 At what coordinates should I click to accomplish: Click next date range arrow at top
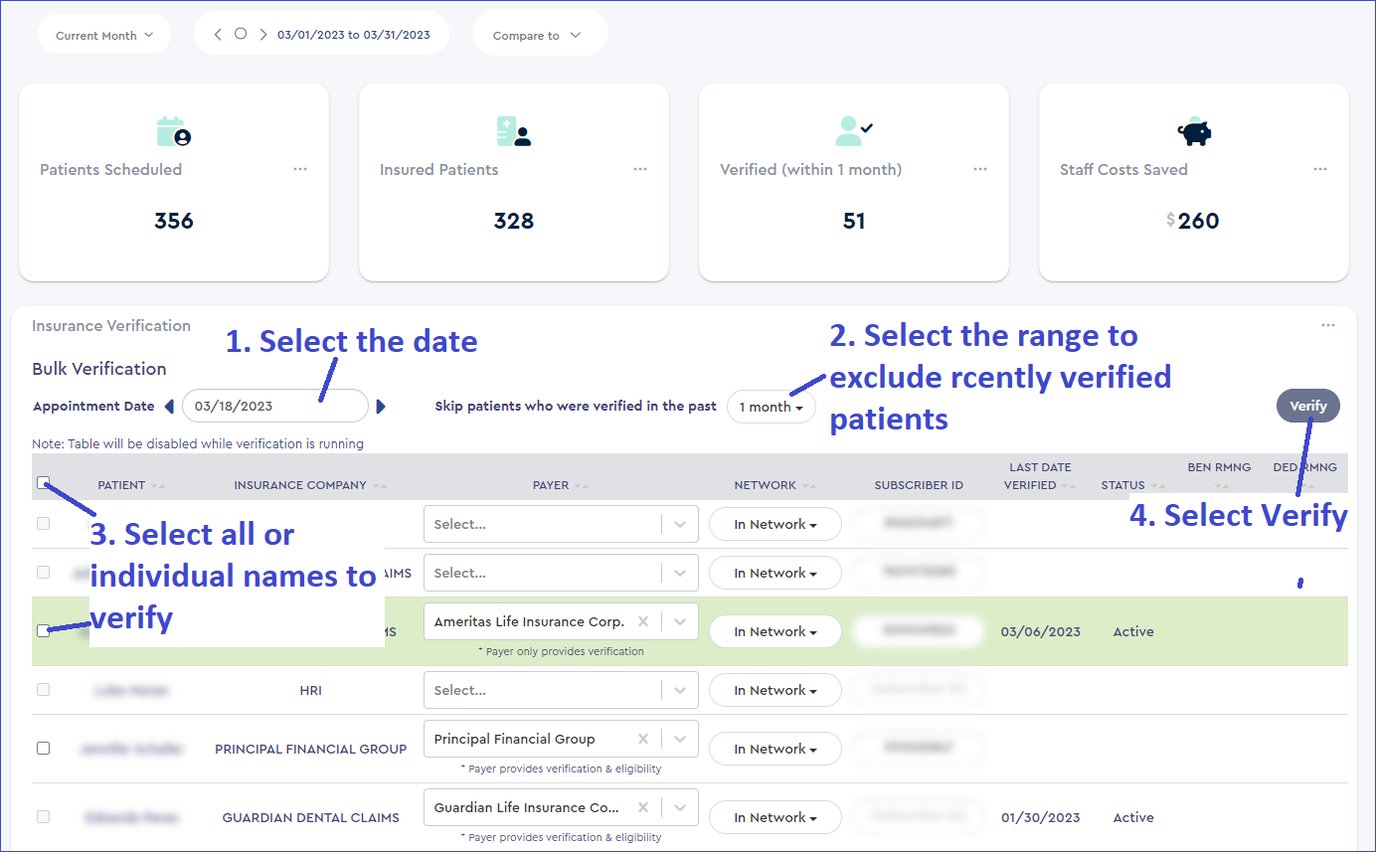coord(263,34)
